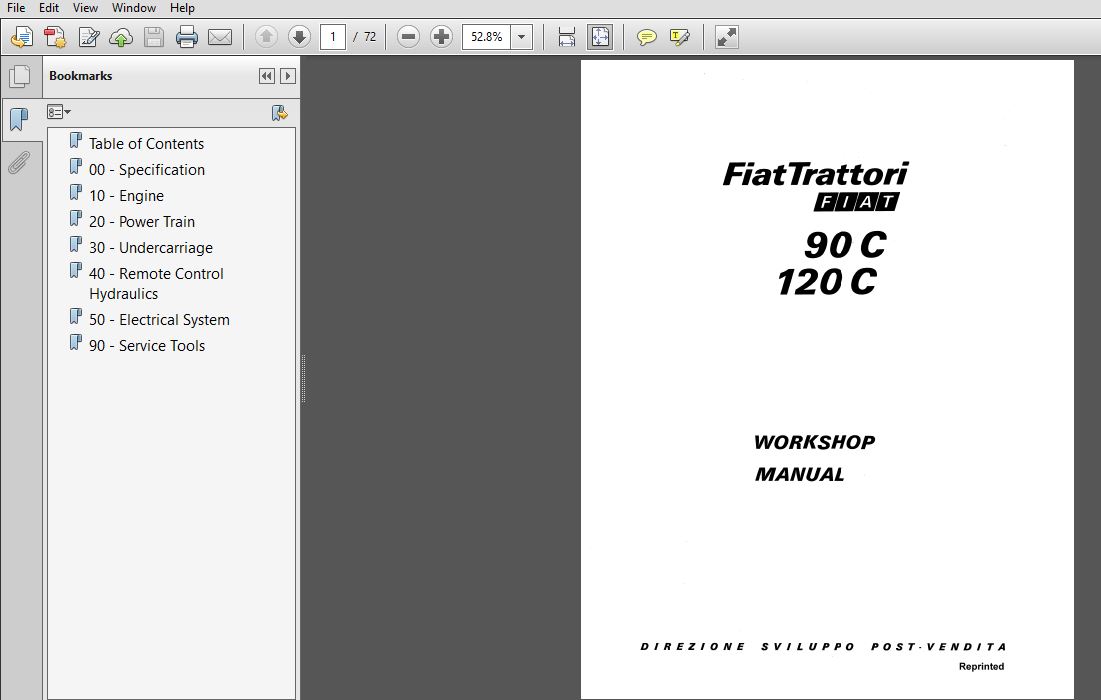This screenshot has height=700, width=1101.
Task: Open the View menu
Action: point(85,8)
